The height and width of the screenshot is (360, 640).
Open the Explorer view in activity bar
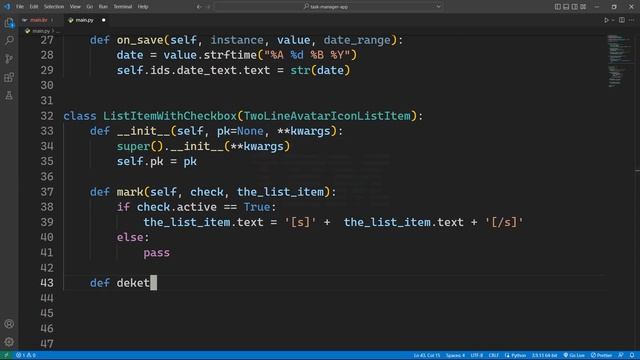[x=9, y=23]
